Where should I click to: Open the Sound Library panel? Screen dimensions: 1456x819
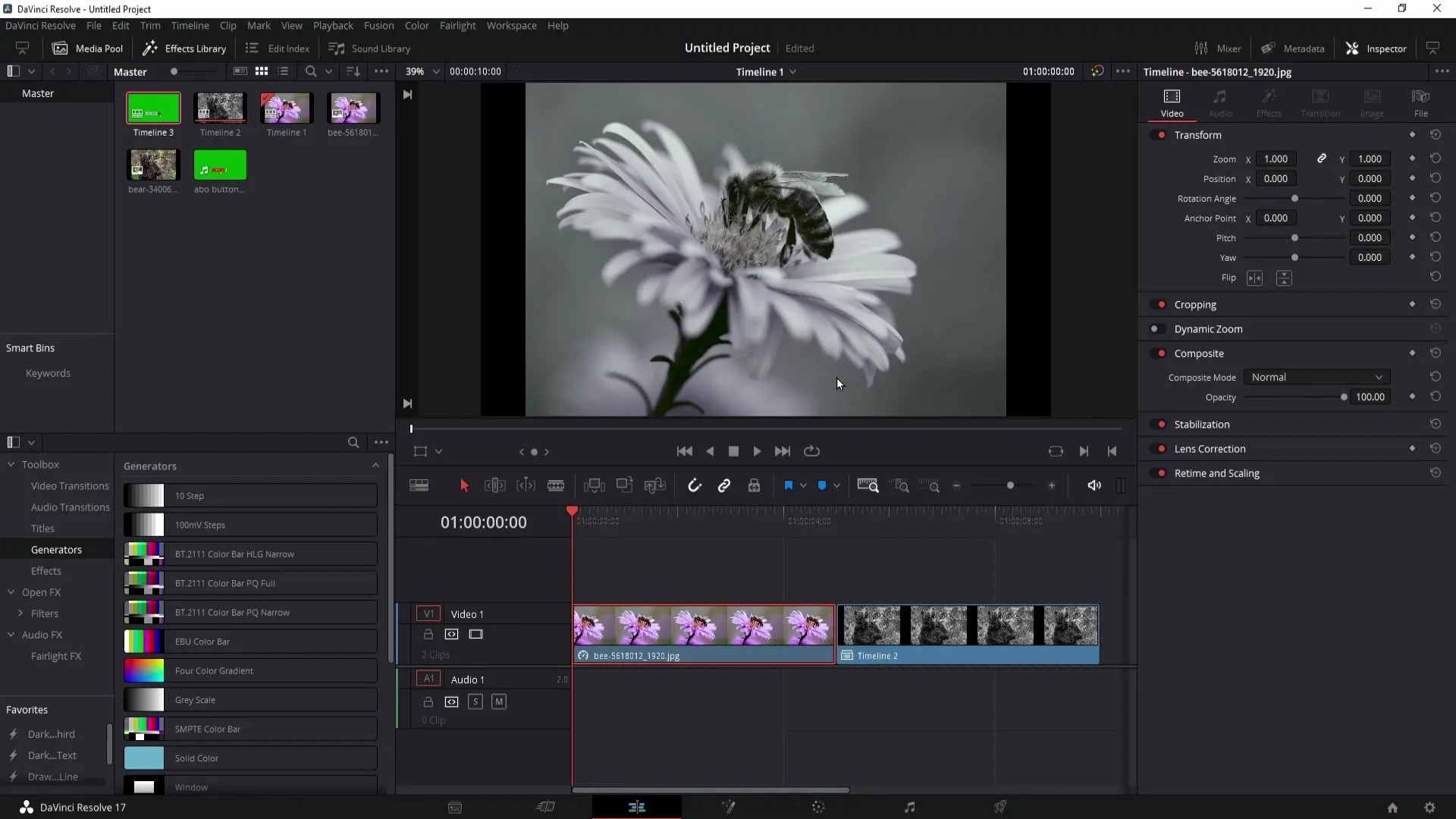369,49
